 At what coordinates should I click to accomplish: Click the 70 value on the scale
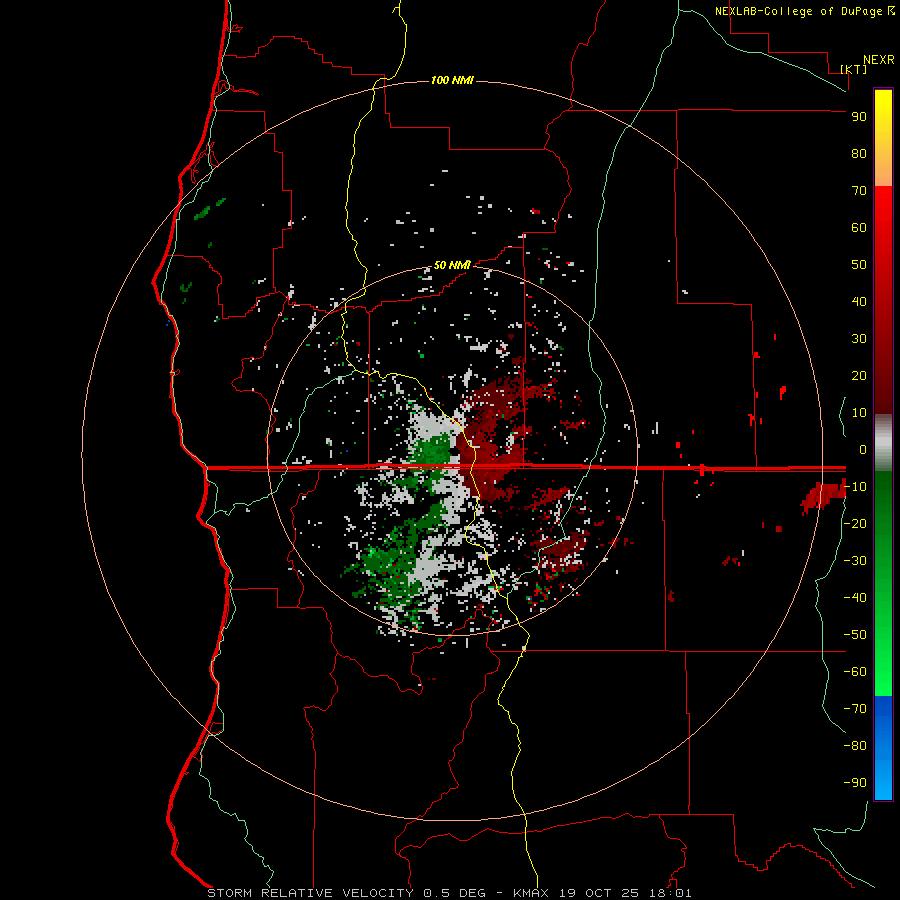(859, 191)
